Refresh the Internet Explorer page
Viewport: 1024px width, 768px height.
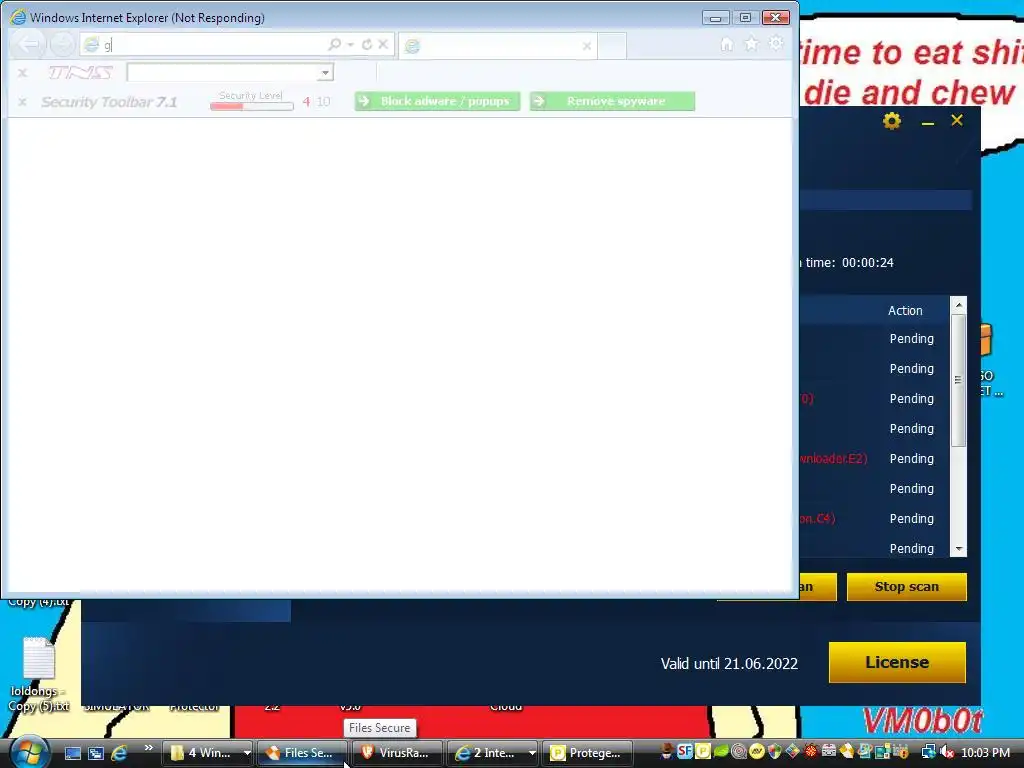pyautogui.click(x=367, y=44)
